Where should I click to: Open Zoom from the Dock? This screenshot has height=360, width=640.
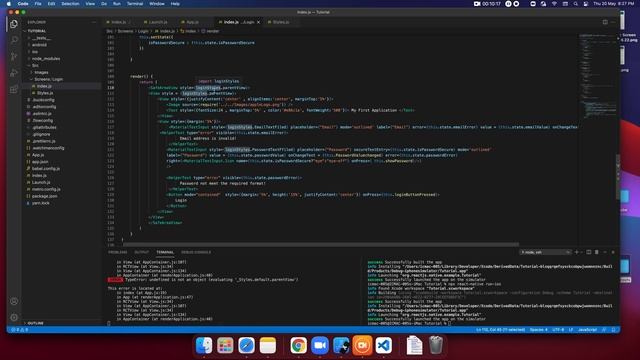pyautogui.click(x=320, y=345)
